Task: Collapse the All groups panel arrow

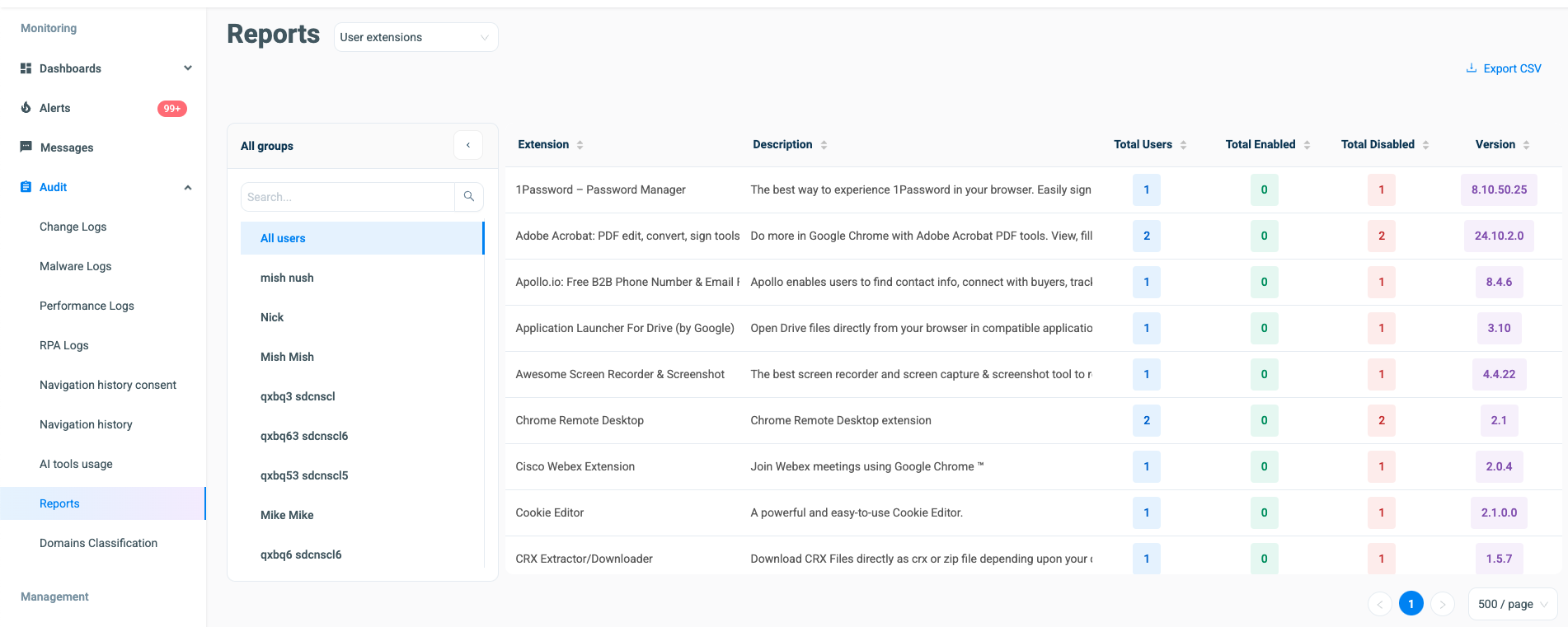Action: click(x=468, y=145)
